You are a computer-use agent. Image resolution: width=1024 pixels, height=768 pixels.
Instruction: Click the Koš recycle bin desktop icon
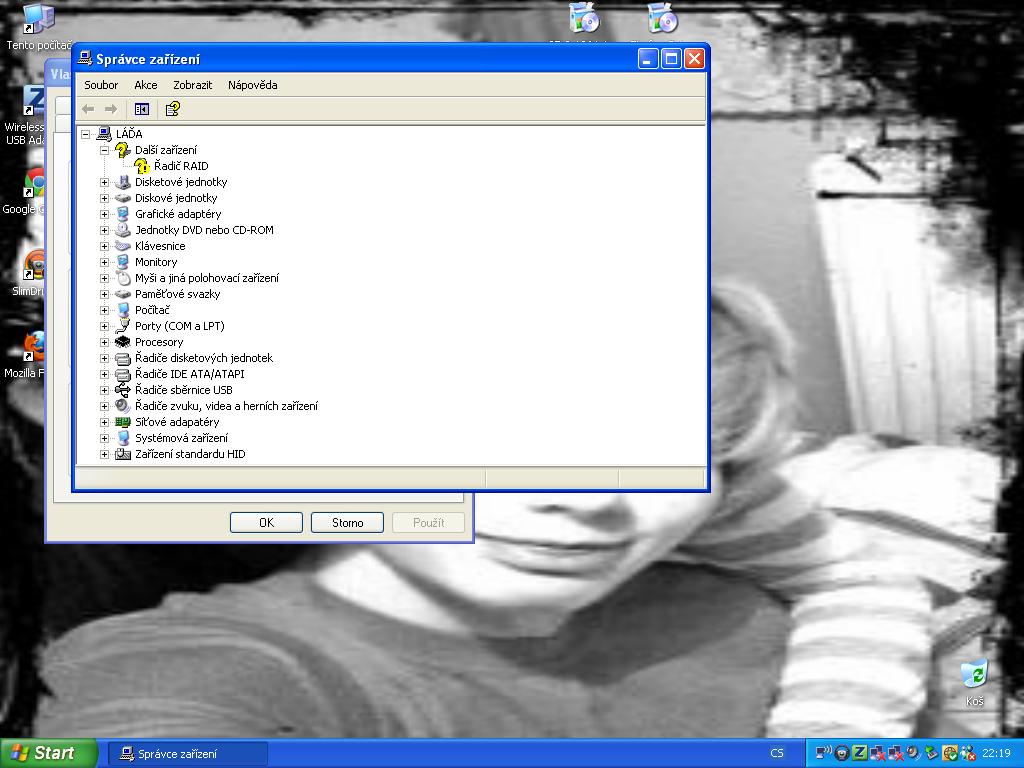click(974, 682)
